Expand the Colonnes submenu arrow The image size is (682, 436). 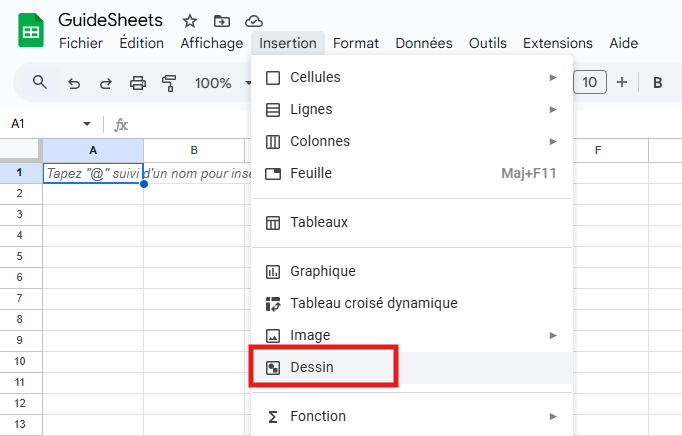coord(553,141)
